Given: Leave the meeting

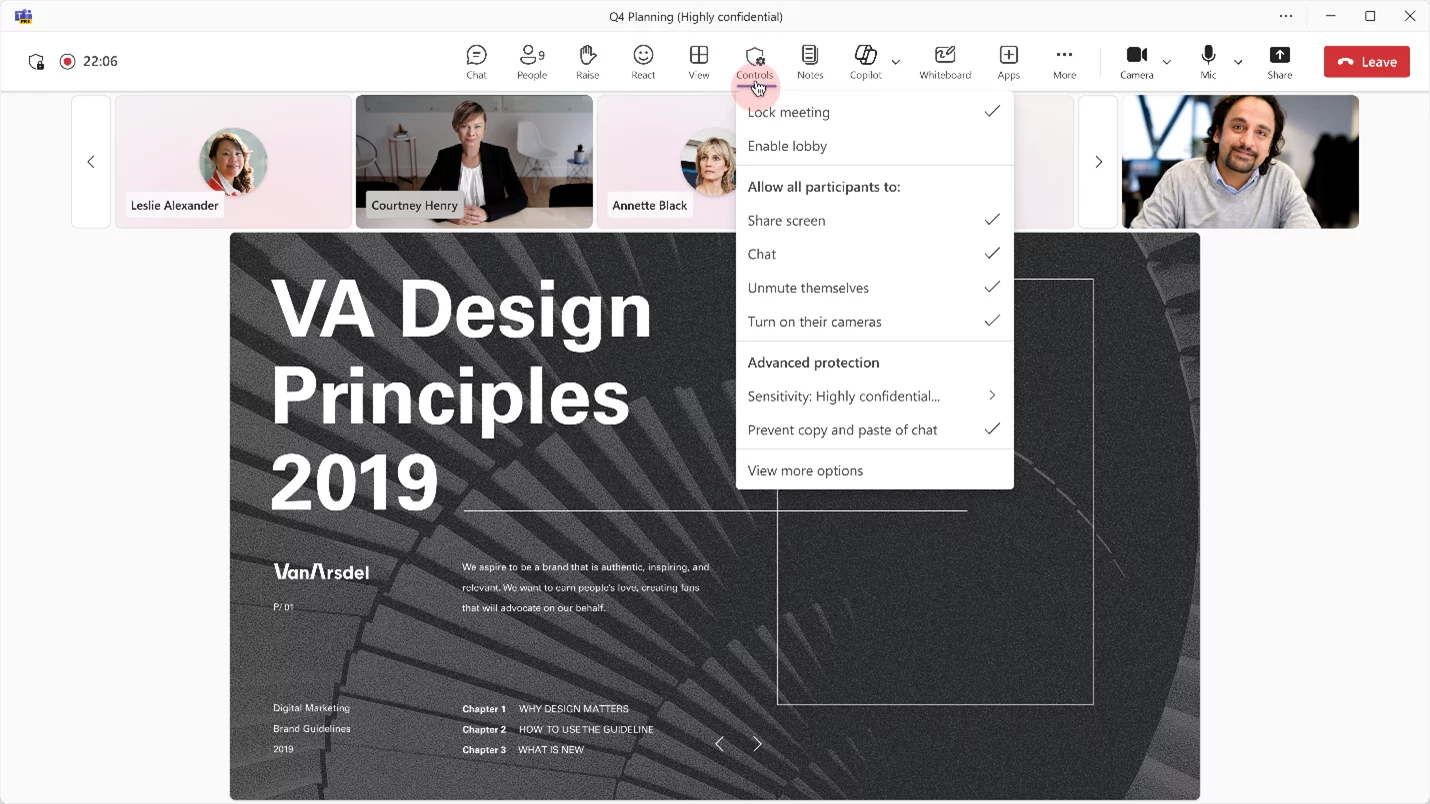Looking at the screenshot, I should [1366, 62].
